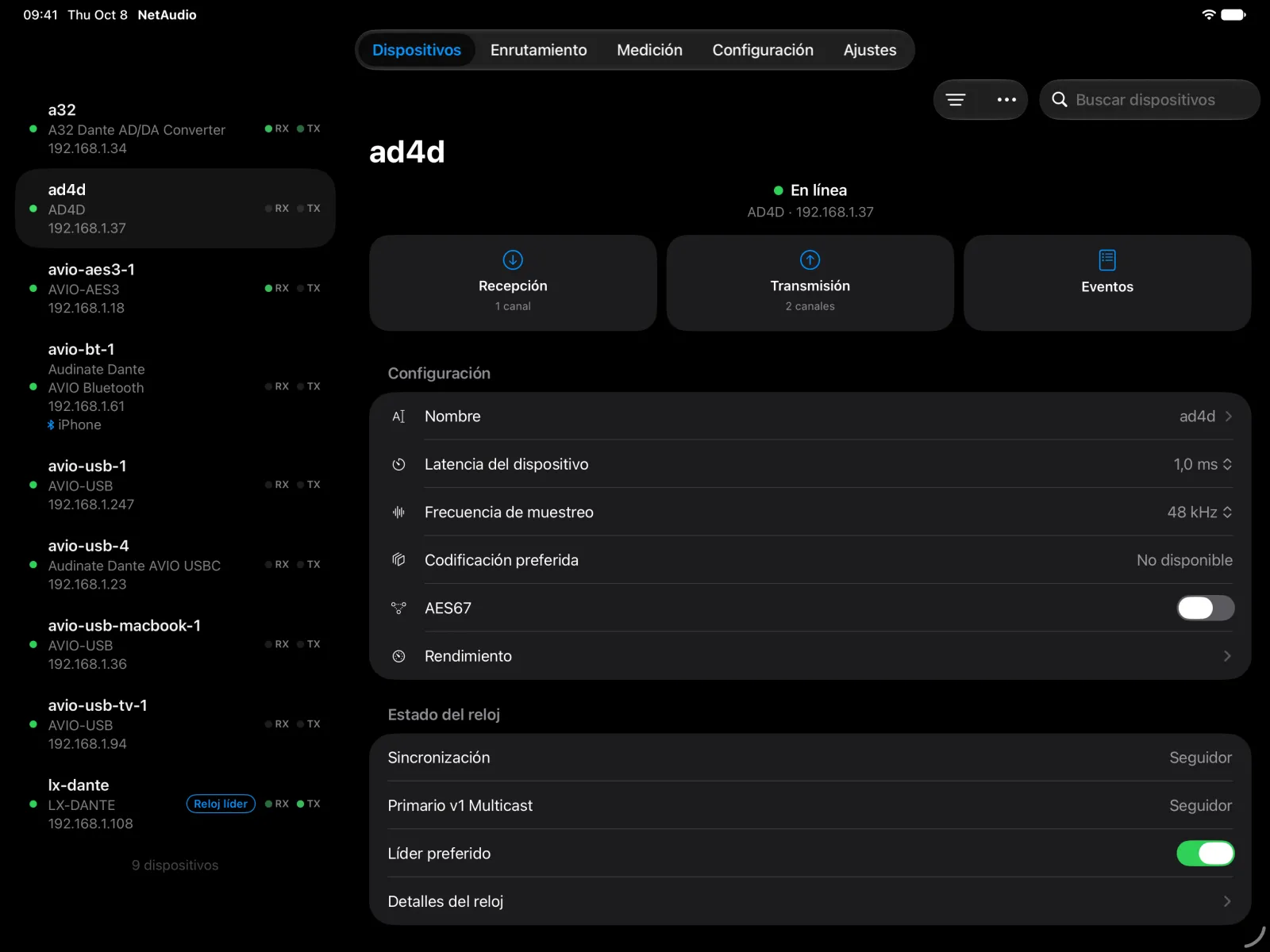
Task: Click the Nombre text cursor icon
Action: click(x=398, y=416)
